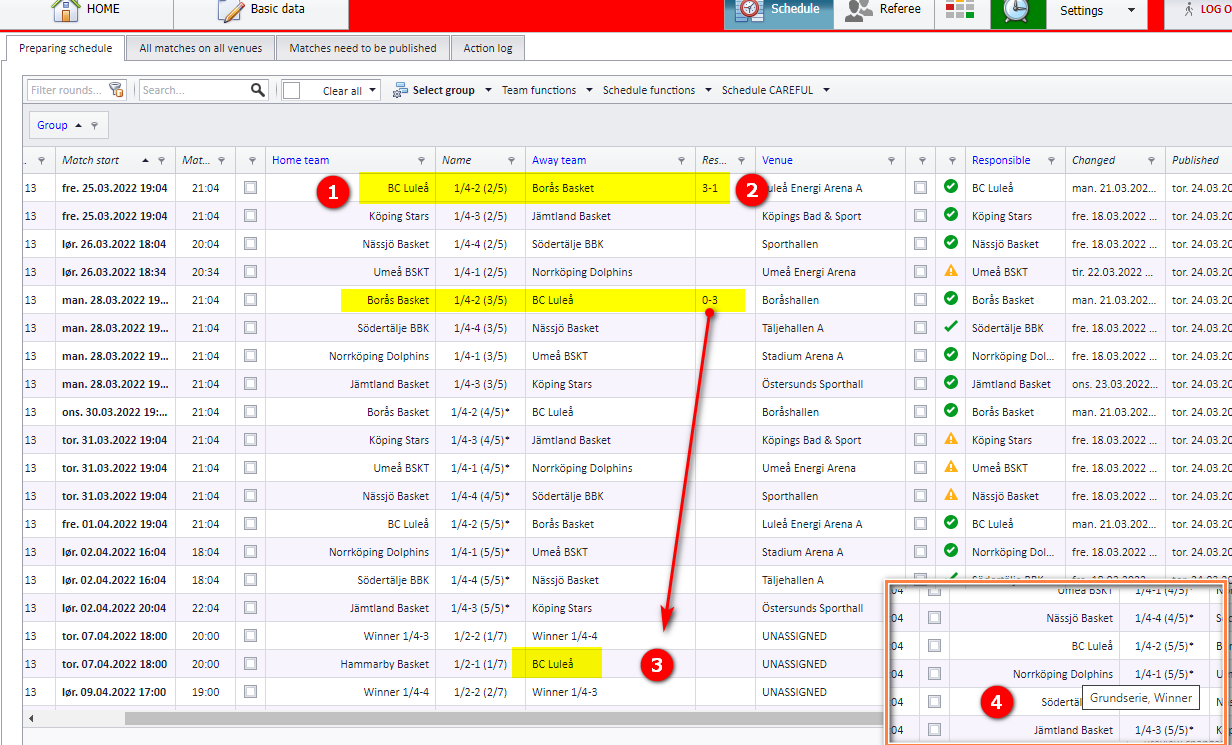Open the Venue column filter icon

tap(892, 160)
